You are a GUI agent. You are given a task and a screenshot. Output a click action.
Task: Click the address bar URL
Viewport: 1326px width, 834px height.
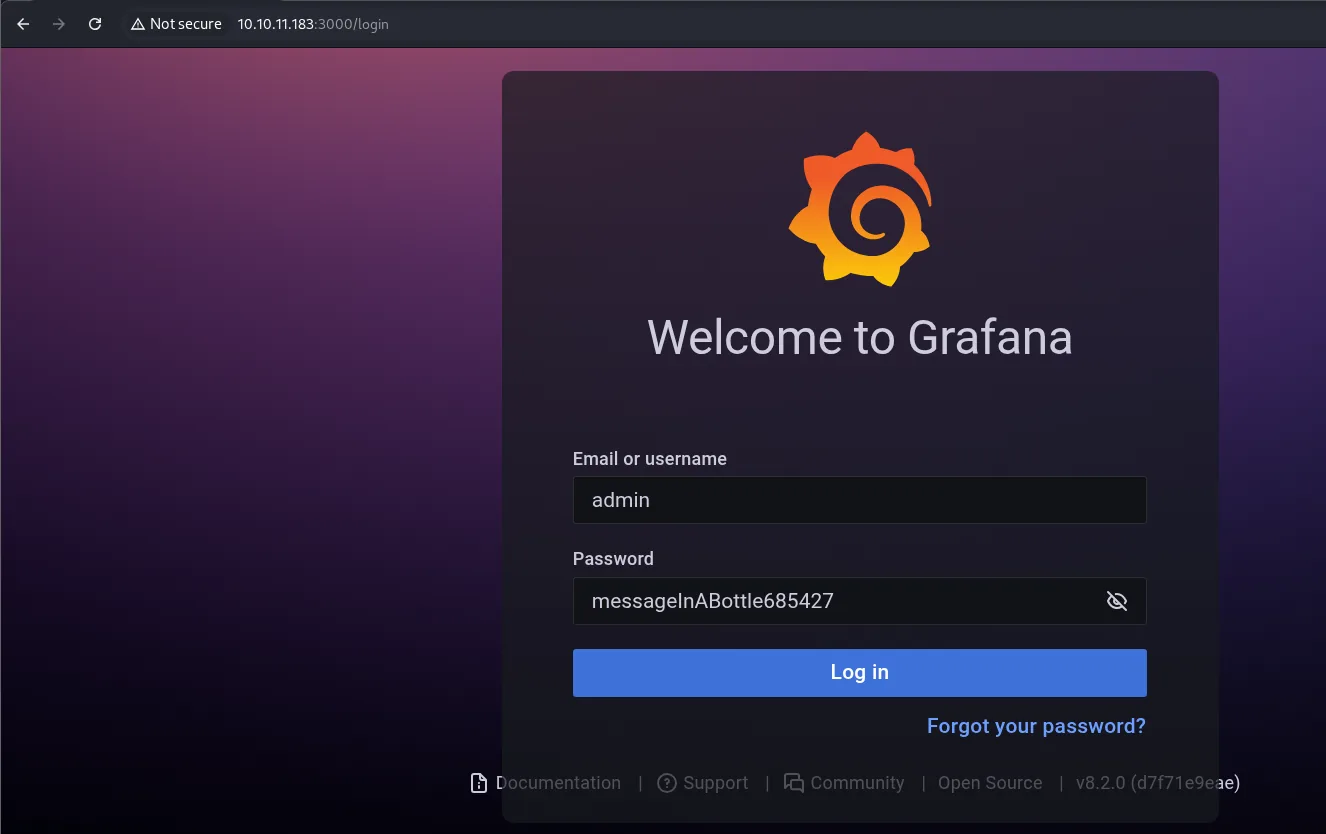coord(313,24)
